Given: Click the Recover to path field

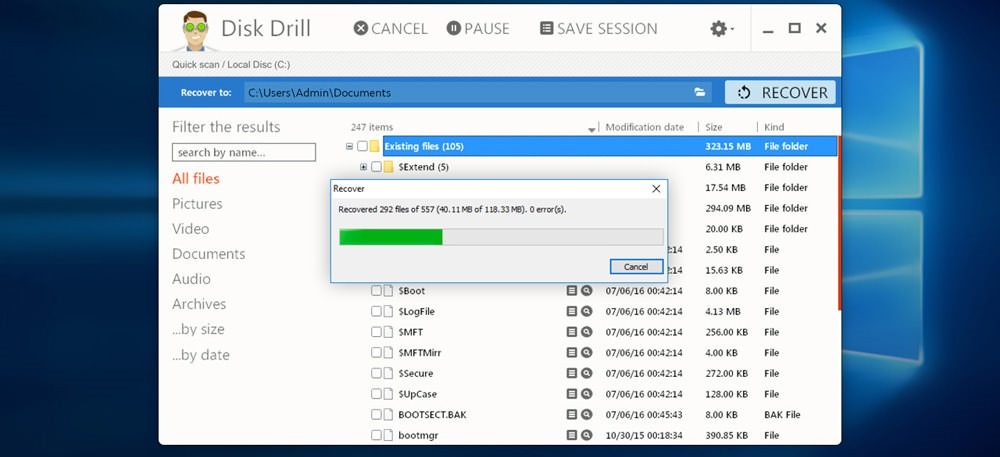Looking at the screenshot, I should coord(478,92).
